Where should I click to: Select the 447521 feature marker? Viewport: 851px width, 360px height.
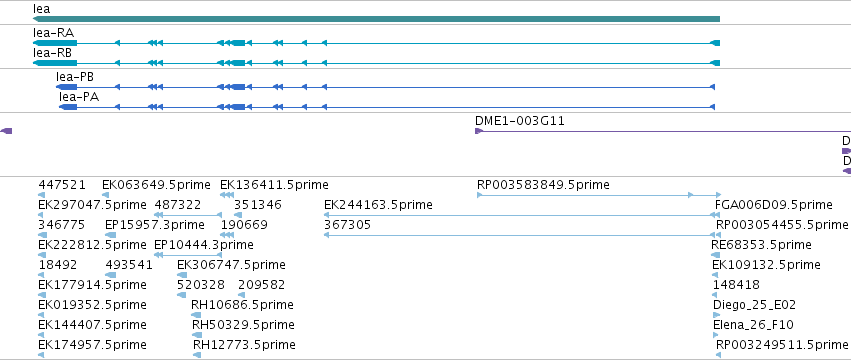[41, 195]
